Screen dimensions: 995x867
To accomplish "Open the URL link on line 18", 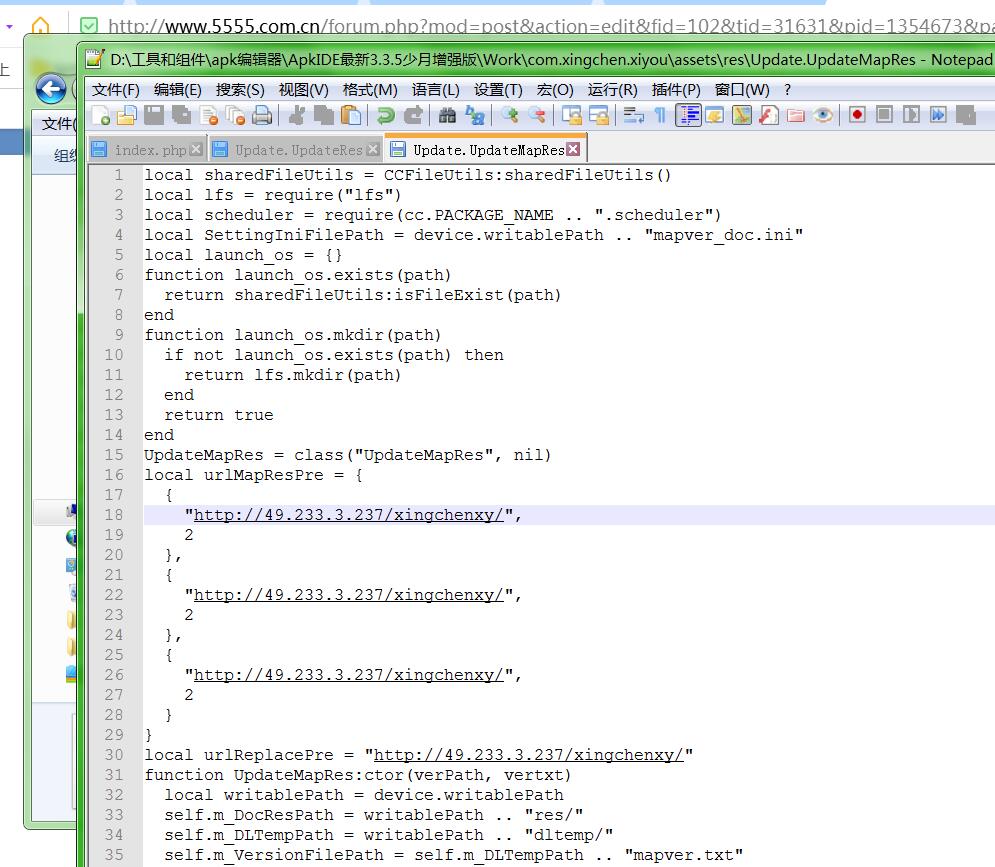I will 348,515.
